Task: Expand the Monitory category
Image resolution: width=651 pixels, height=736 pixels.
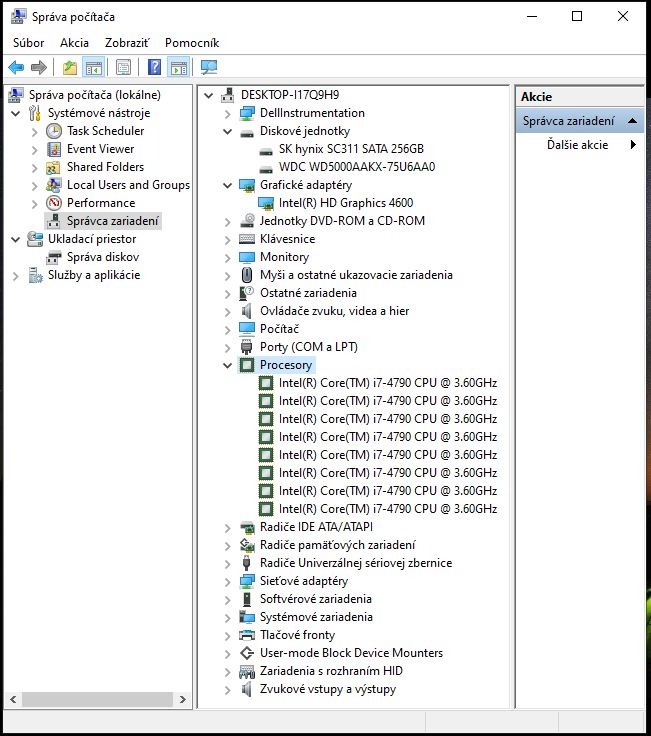Action: [x=228, y=258]
